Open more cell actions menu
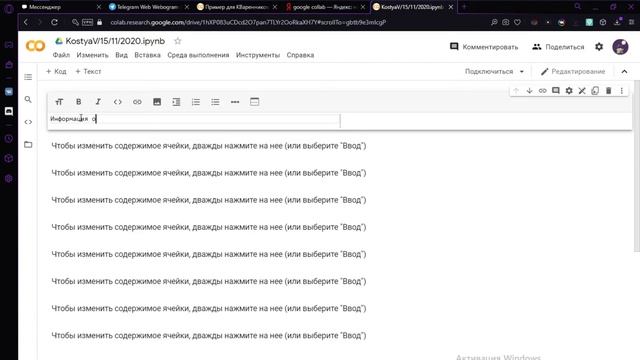This screenshot has width=640, height=360. click(x=622, y=91)
